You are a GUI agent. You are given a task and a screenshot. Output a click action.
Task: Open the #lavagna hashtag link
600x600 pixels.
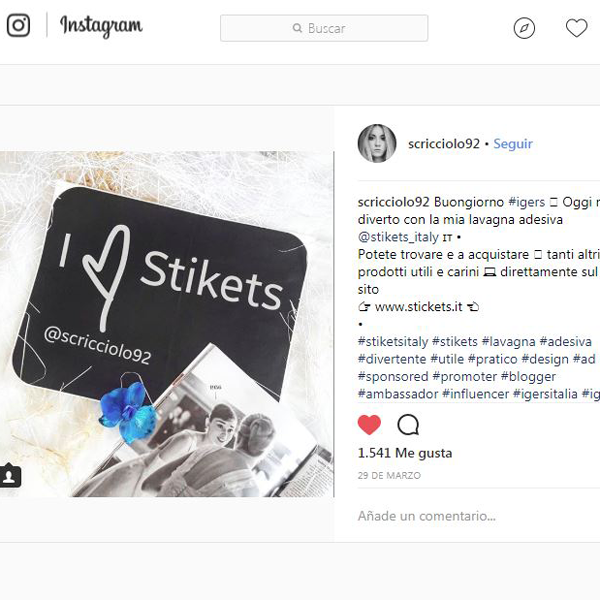tap(509, 341)
